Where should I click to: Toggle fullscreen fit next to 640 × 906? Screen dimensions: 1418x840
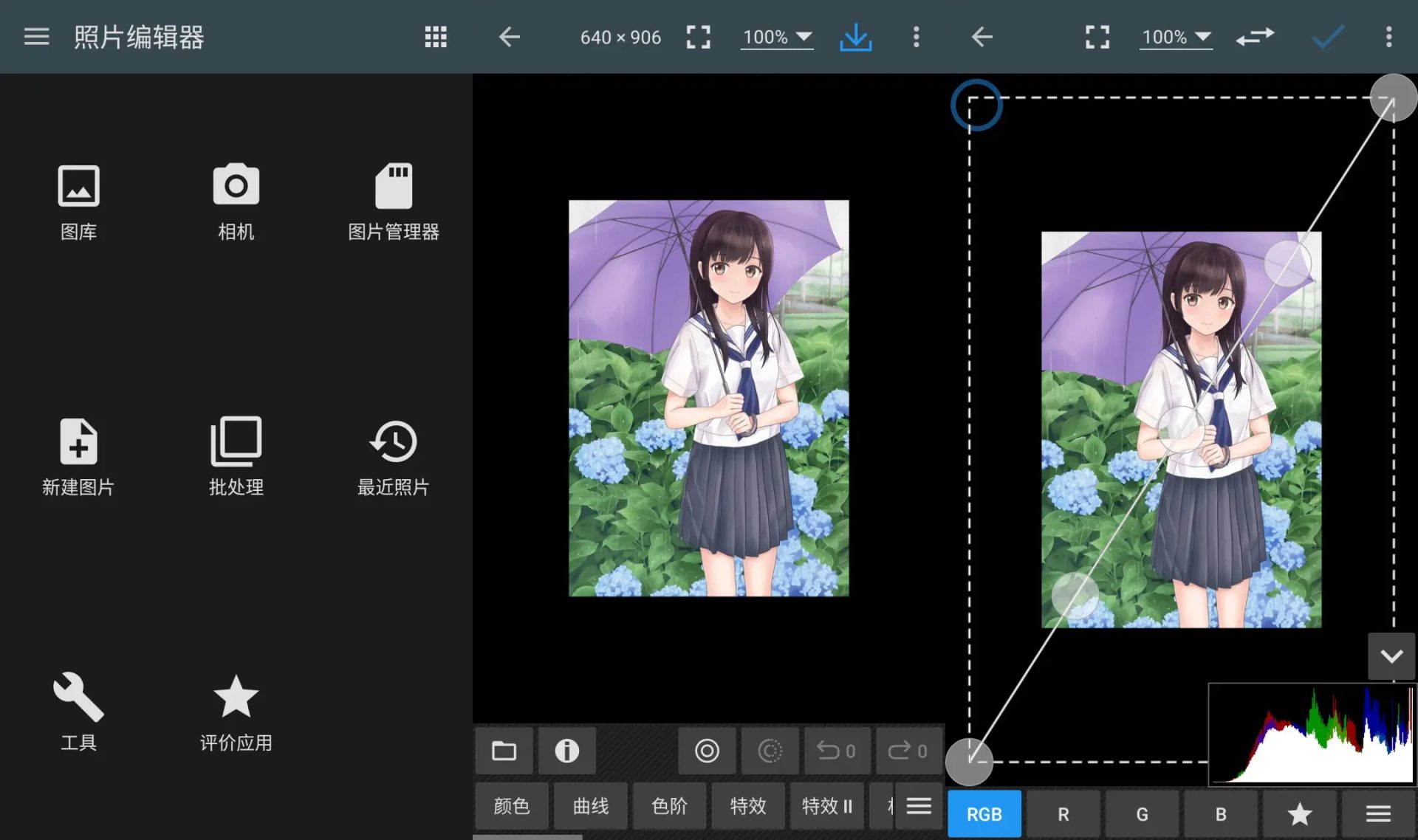click(698, 36)
